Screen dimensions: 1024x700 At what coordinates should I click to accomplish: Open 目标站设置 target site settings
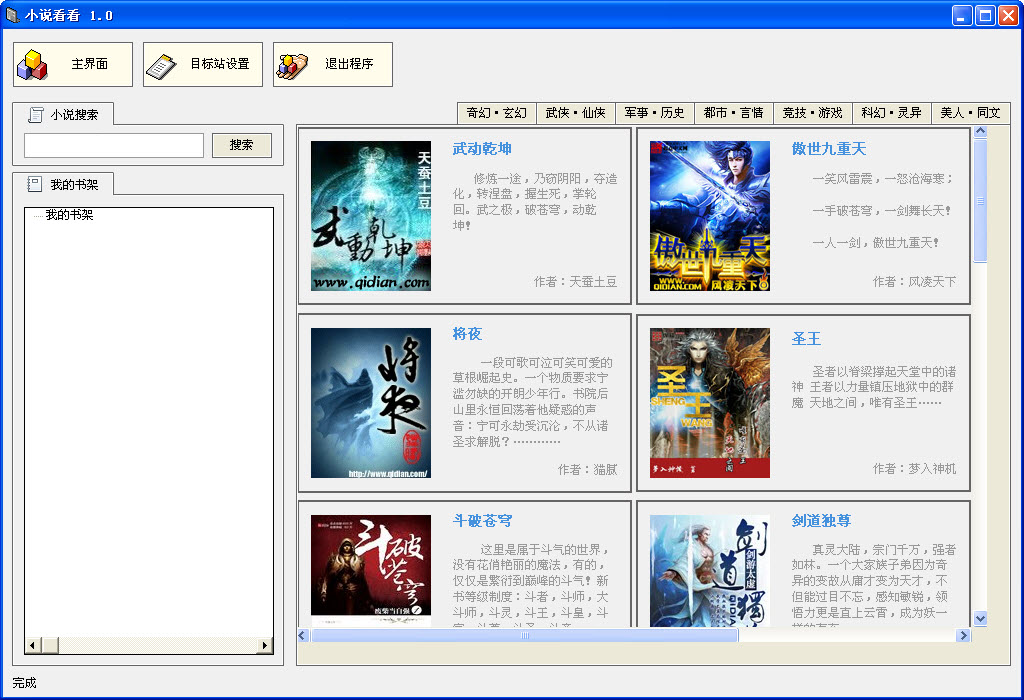[x=203, y=64]
